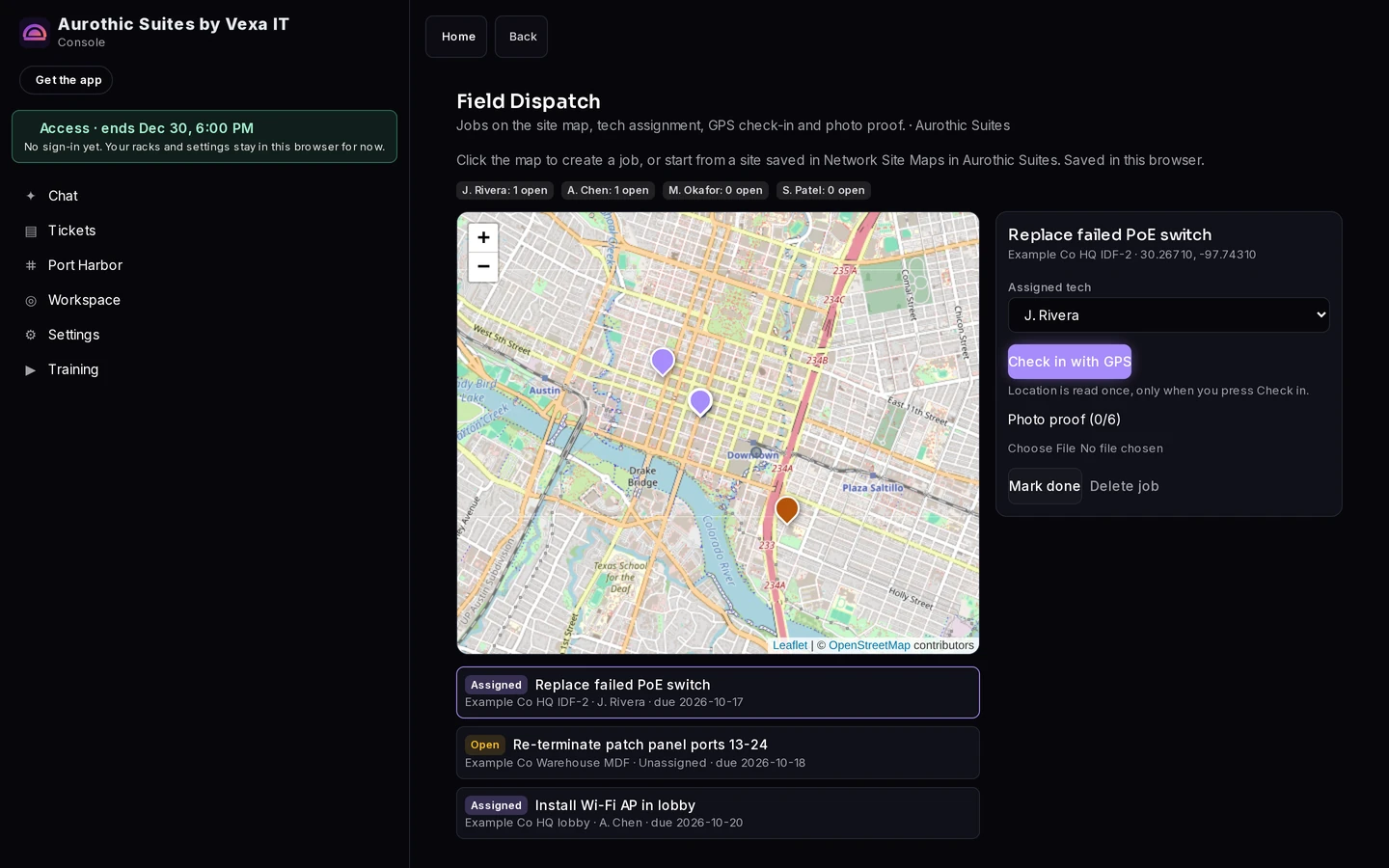Go to Home

(457, 37)
